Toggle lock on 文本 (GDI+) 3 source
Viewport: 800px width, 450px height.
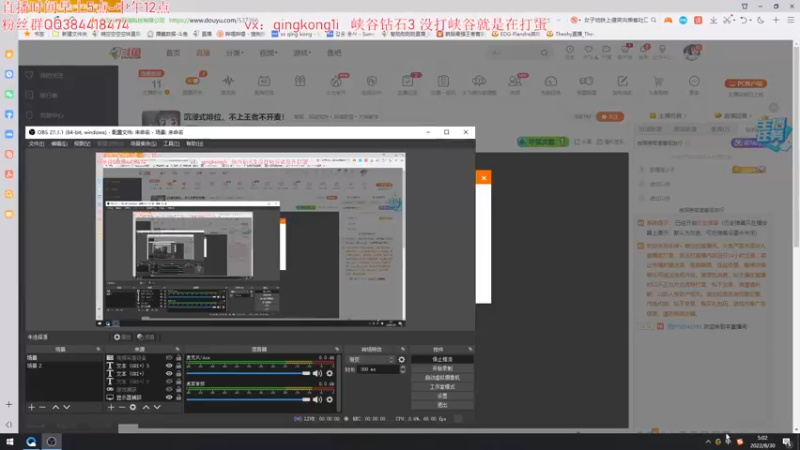pos(179,366)
